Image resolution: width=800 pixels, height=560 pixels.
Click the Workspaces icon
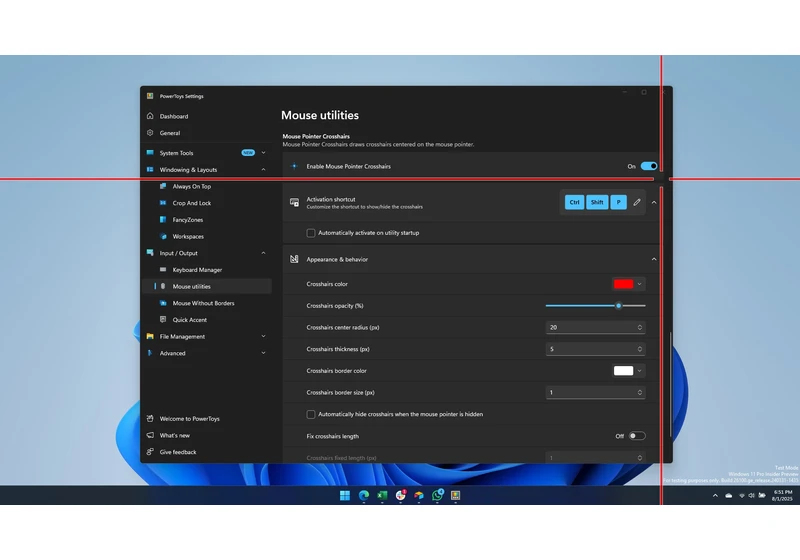(x=163, y=236)
